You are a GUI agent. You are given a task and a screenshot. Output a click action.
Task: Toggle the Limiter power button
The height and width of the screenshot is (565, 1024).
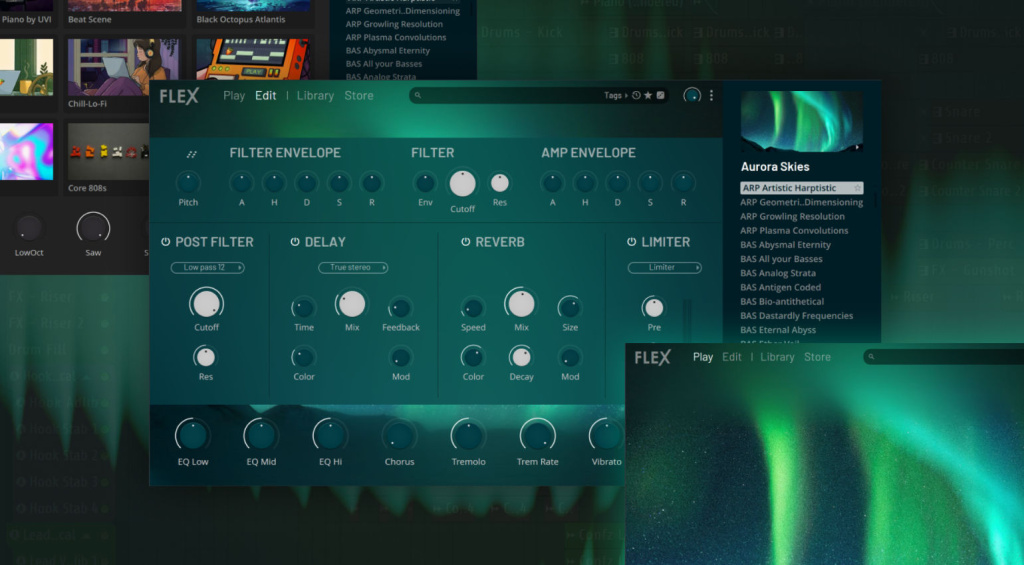click(632, 242)
